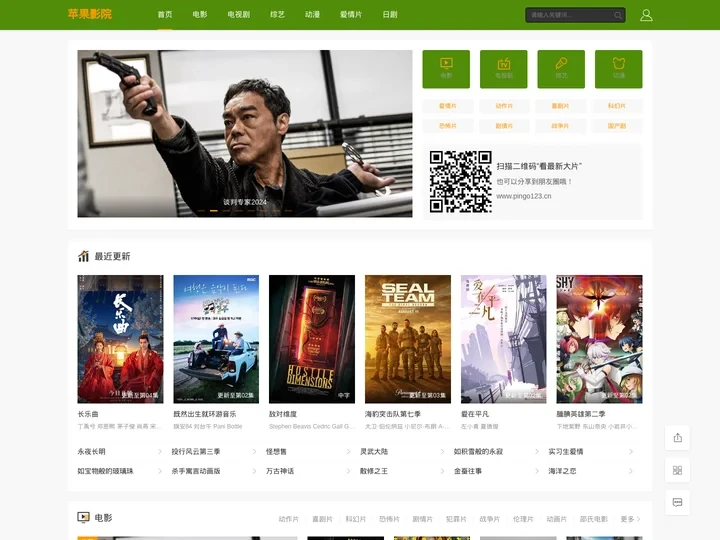
Task: Expand the 灵武大陆 row chevron
Action: [x=442, y=452]
